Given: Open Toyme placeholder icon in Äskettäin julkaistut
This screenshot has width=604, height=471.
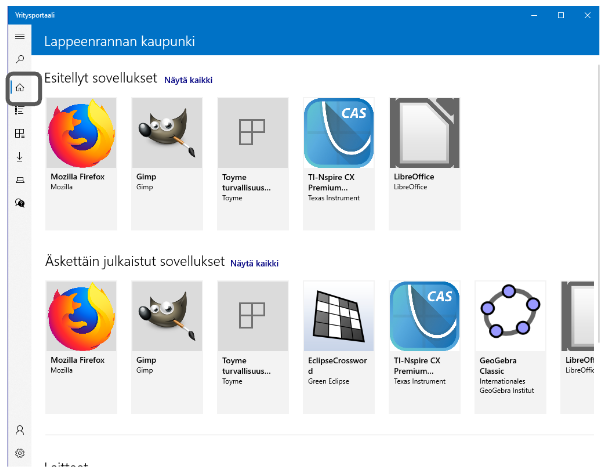Looking at the screenshot, I should 253,316.
